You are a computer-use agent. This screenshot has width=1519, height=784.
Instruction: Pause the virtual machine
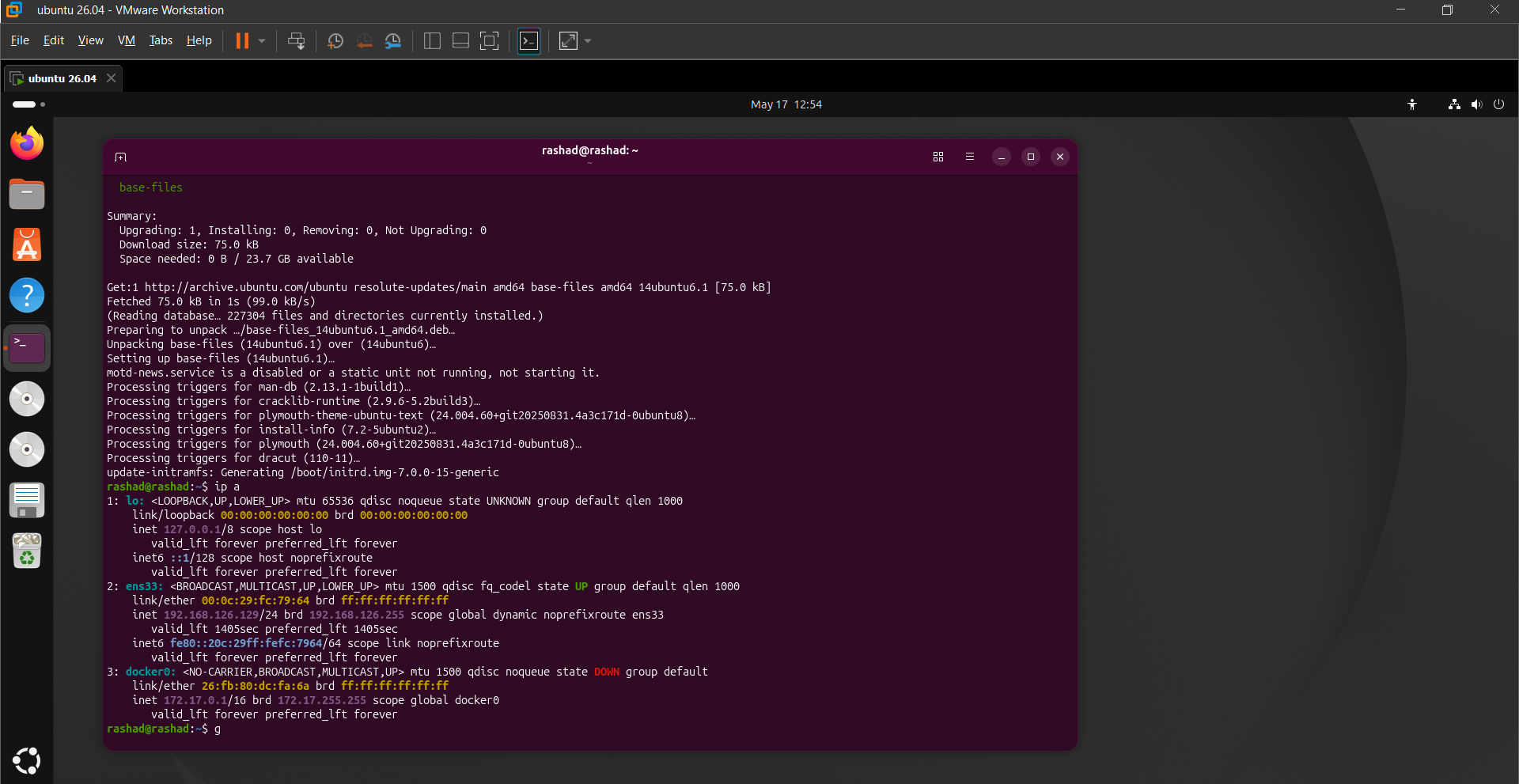click(x=242, y=40)
